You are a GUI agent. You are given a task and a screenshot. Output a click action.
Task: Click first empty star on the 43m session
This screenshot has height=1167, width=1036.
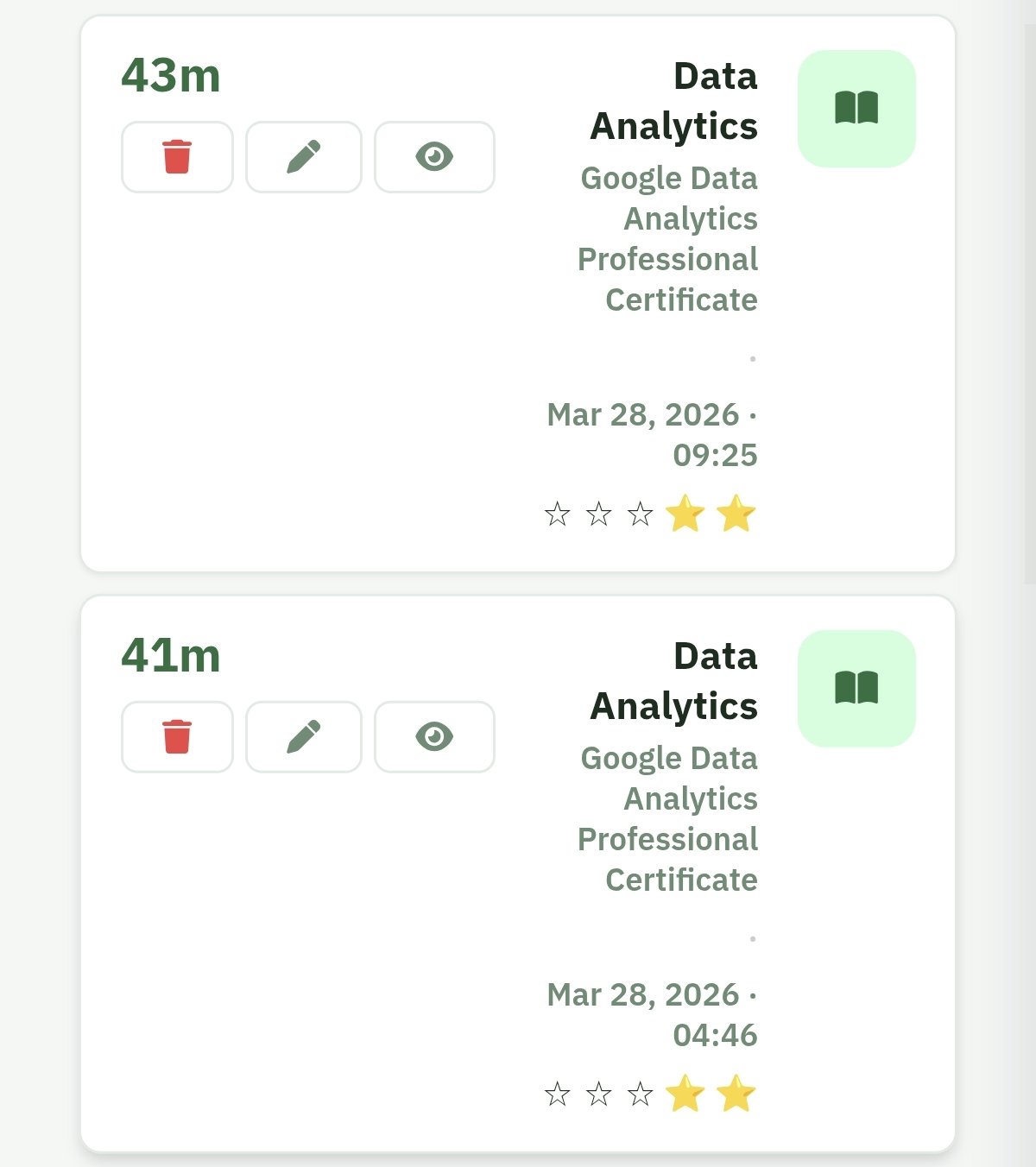point(558,515)
